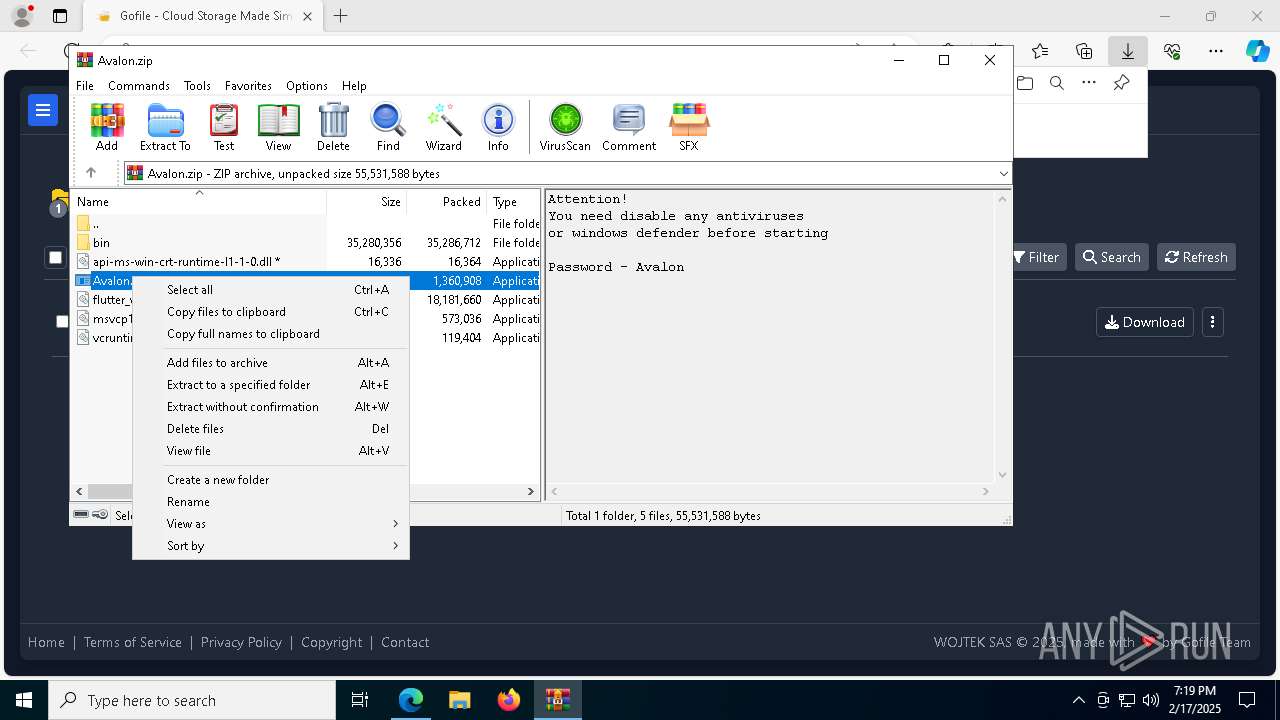Sort by the Size column header
The height and width of the screenshot is (720, 1280).
(367, 202)
